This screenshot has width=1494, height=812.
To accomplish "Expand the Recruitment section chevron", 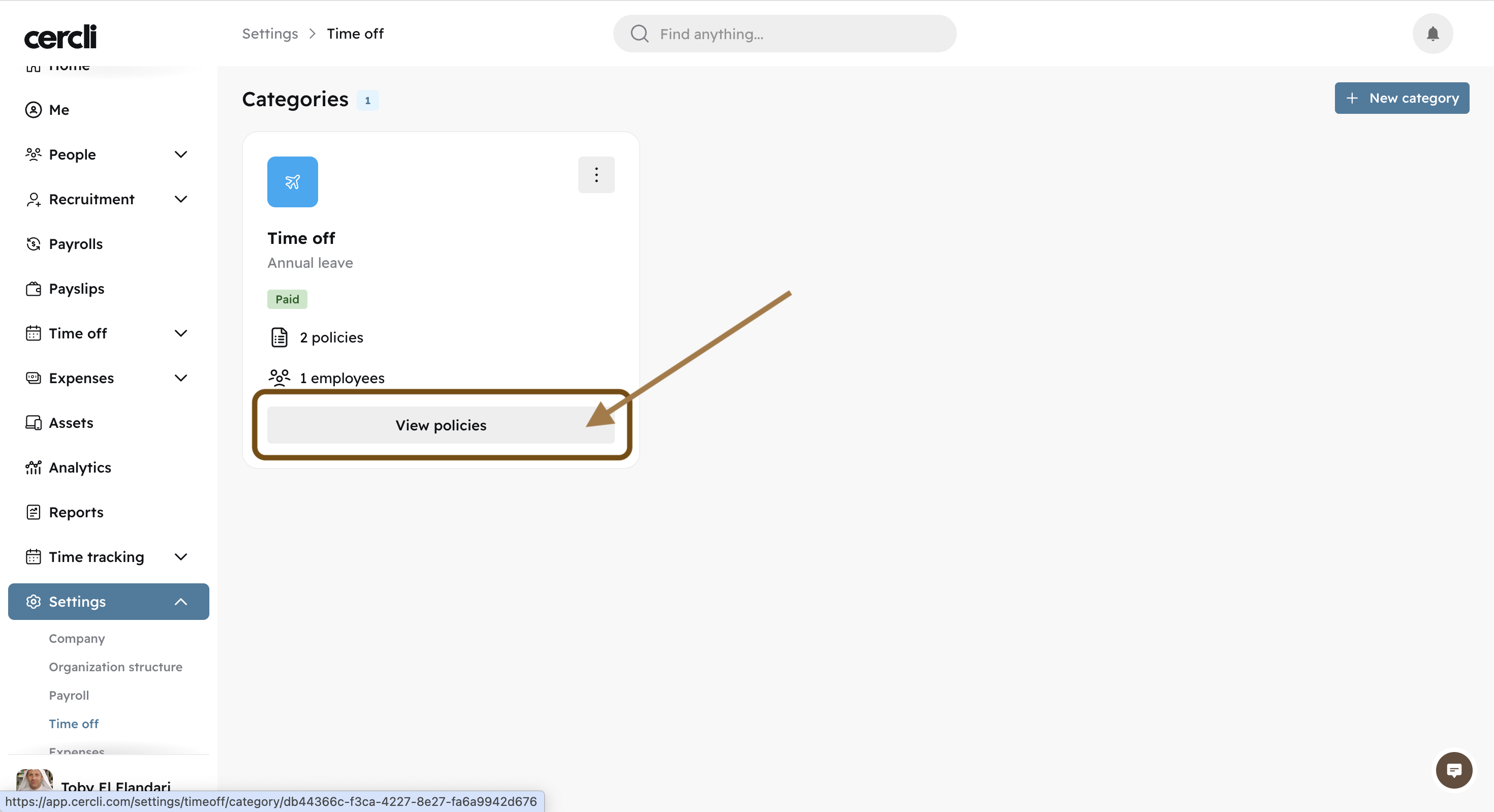I will point(181,199).
